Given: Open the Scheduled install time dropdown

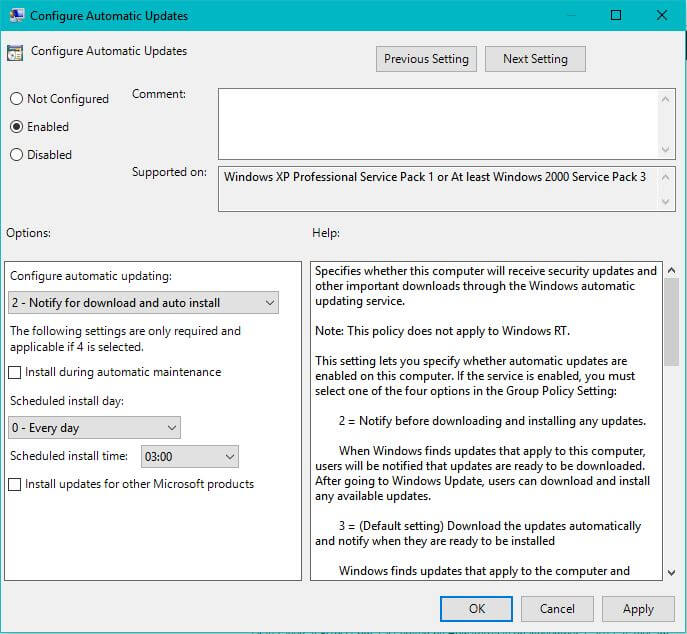Looking at the screenshot, I should [190, 457].
